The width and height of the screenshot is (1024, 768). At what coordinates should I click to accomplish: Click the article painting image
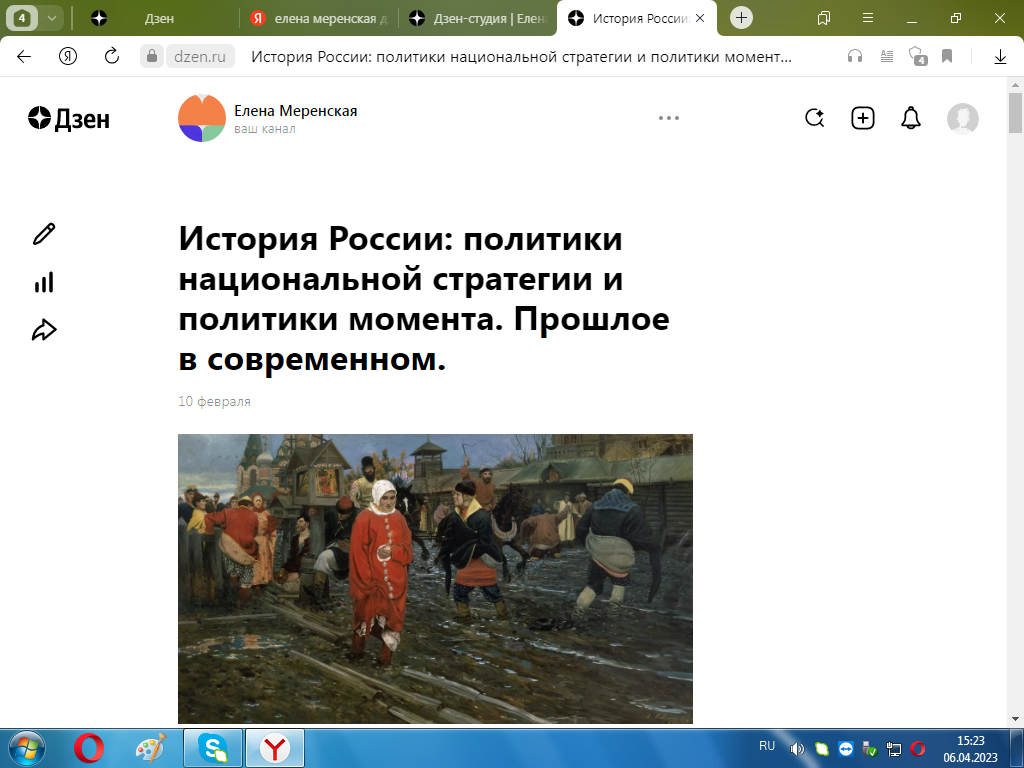[435, 579]
